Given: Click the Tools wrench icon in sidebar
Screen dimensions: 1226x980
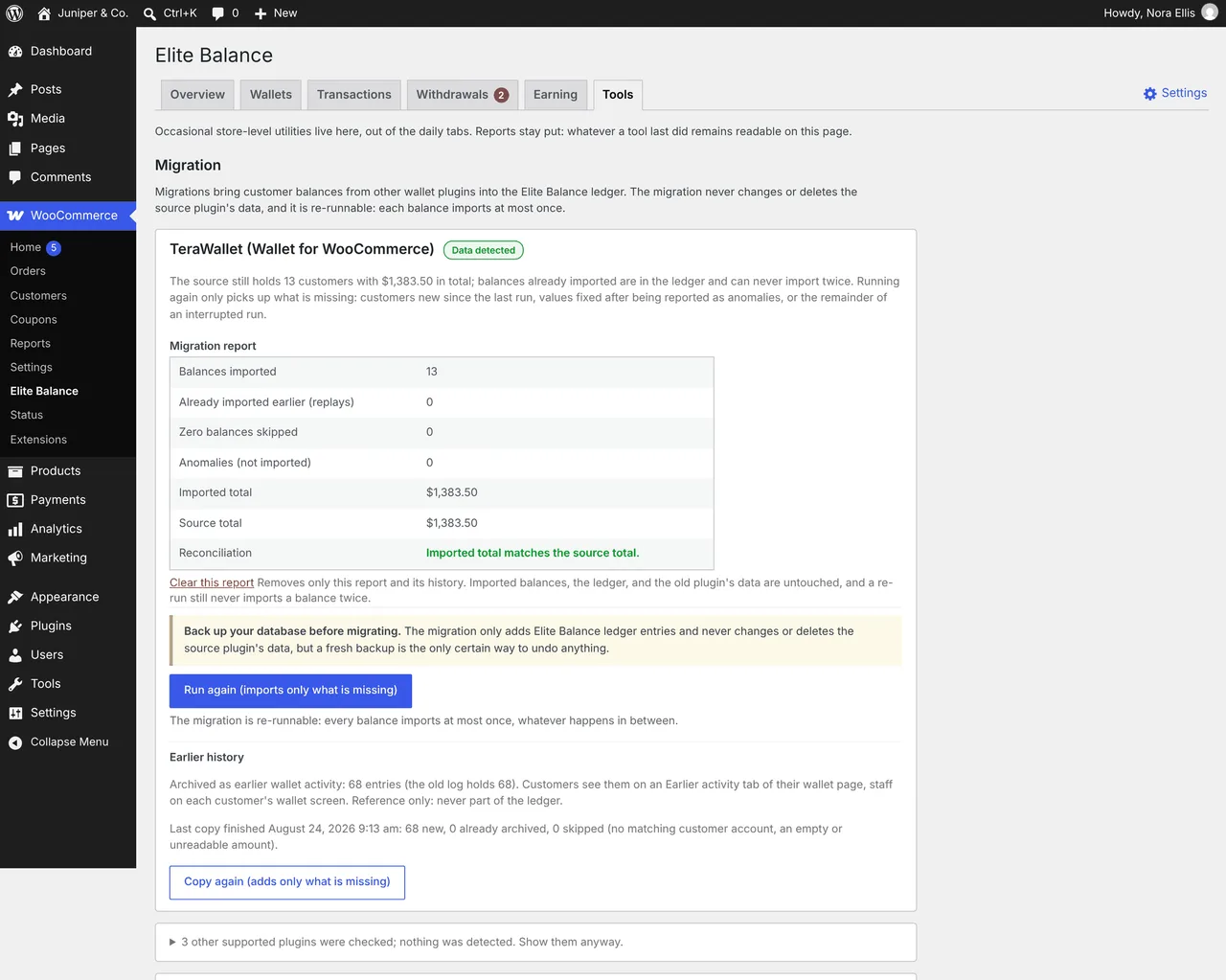Looking at the screenshot, I should pos(15,684).
